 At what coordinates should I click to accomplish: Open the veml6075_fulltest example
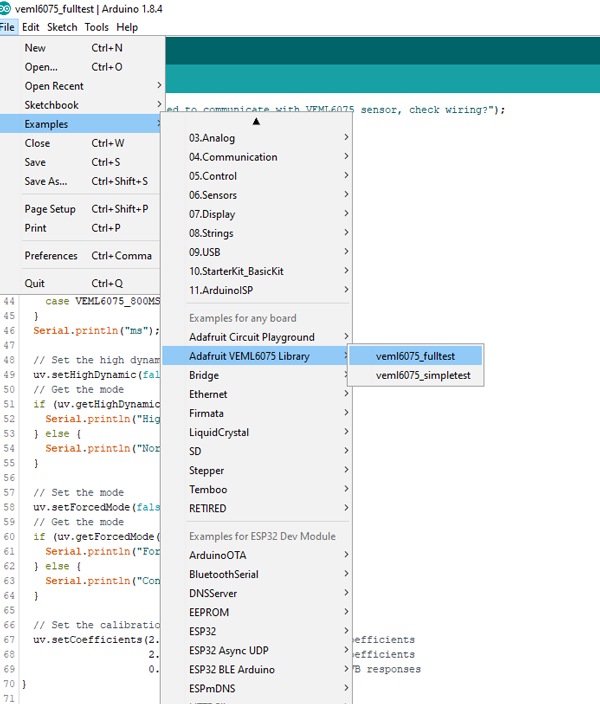[416, 356]
